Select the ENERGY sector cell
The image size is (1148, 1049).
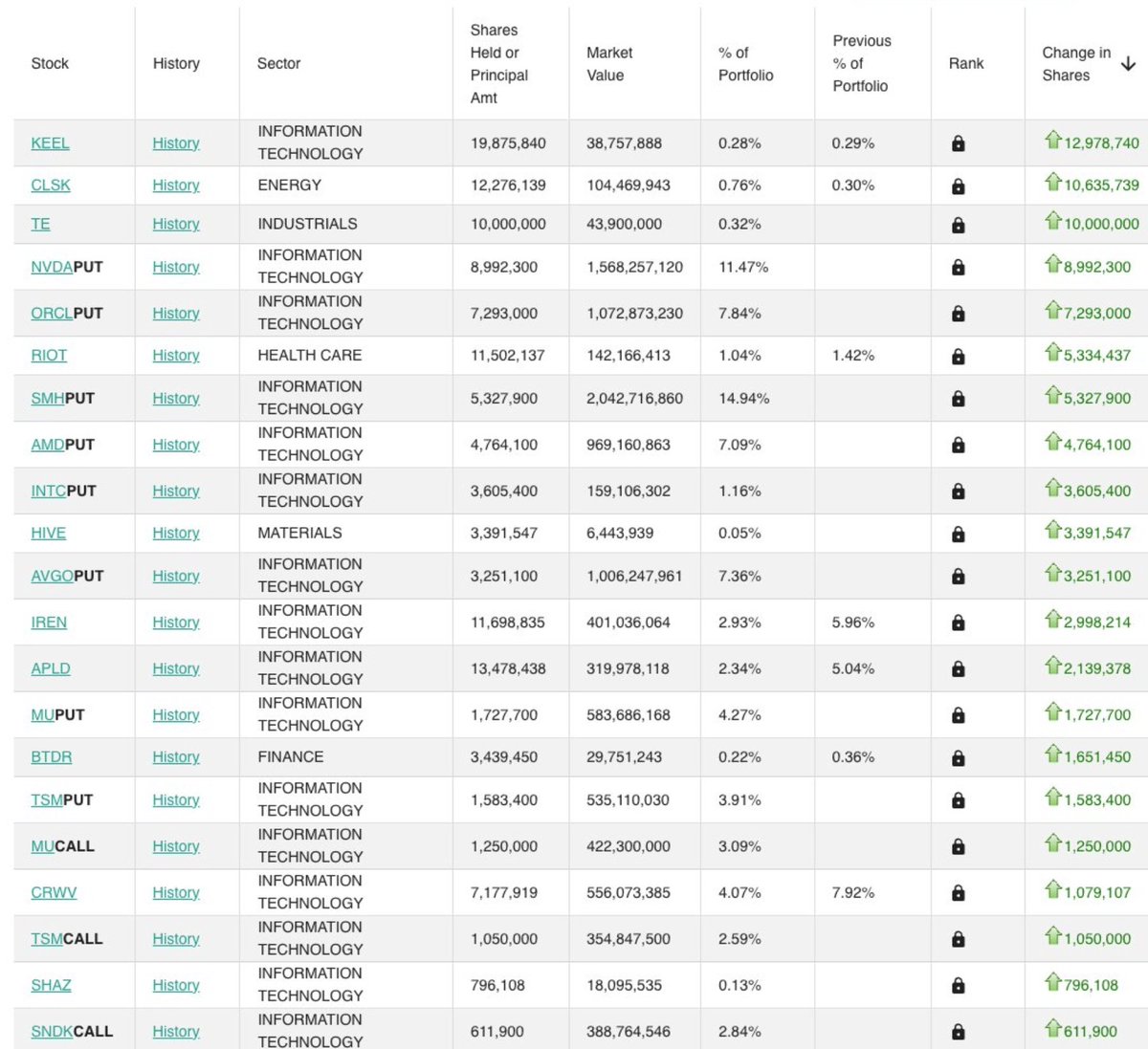pos(289,186)
